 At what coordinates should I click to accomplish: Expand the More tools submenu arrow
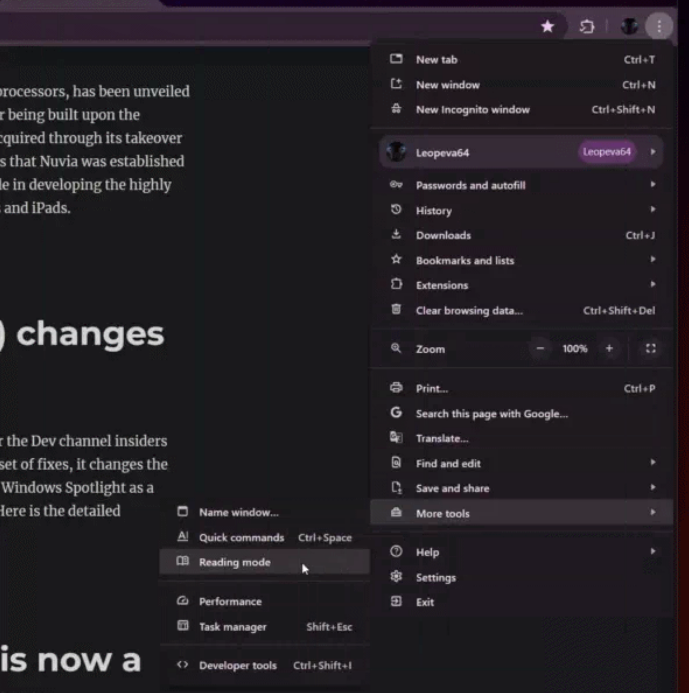[x=653, y=512]
